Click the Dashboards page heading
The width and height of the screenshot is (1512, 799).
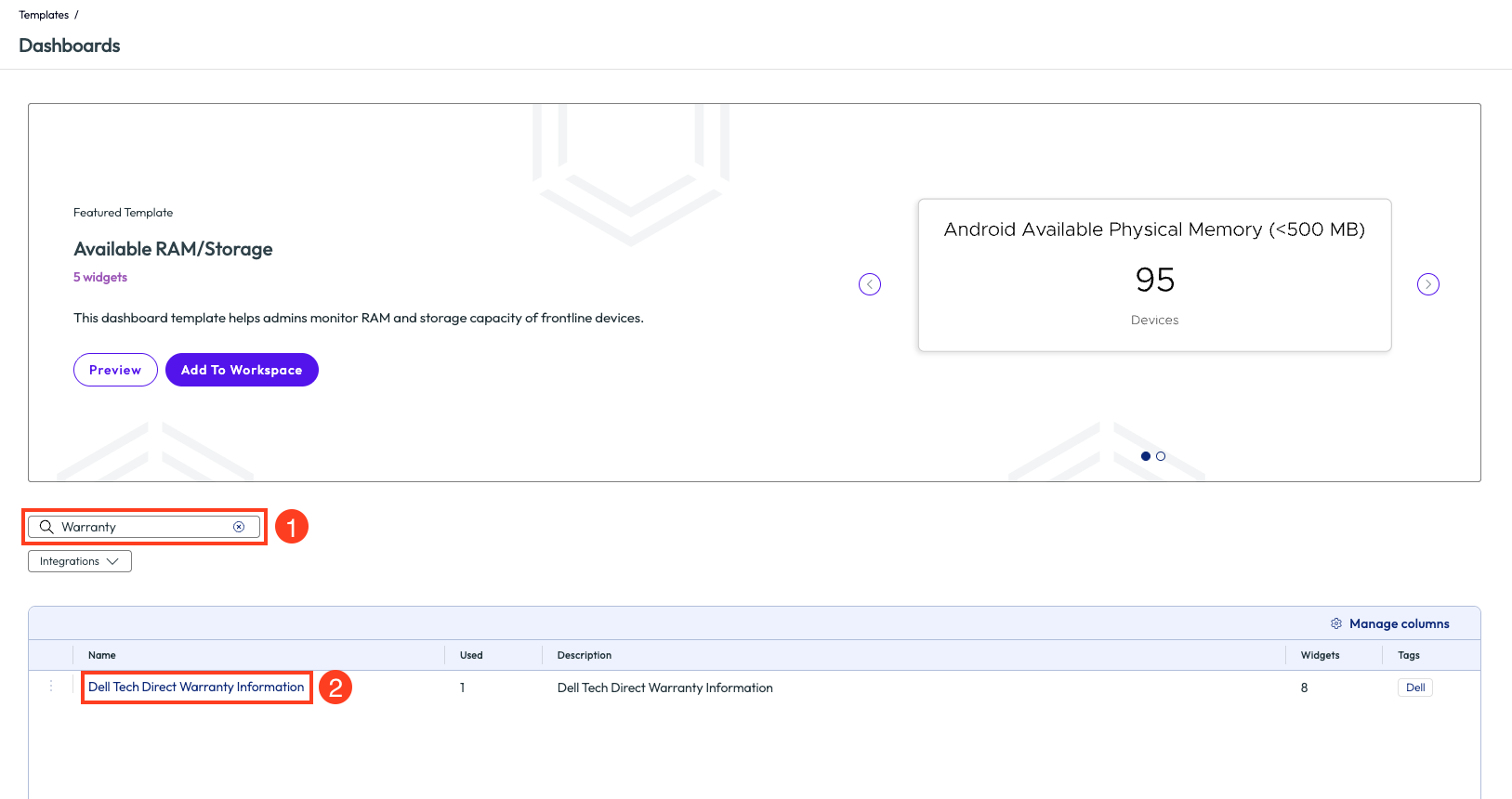(70, 46)
